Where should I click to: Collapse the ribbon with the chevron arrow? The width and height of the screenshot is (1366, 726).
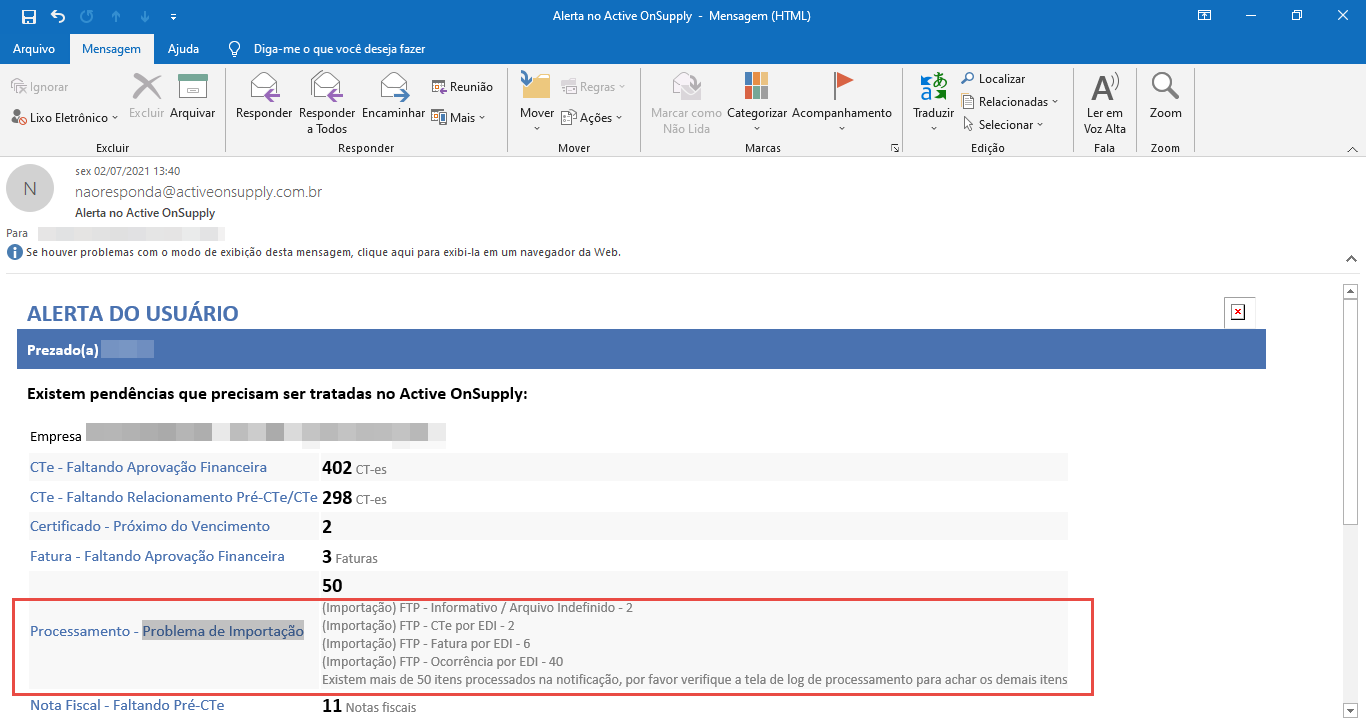click(x=1352, y=148)
